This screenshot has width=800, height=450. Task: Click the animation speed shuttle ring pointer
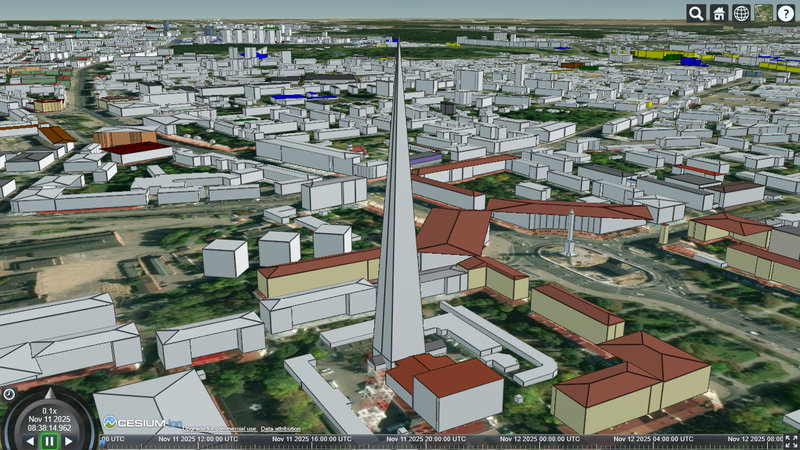(50, 393)
